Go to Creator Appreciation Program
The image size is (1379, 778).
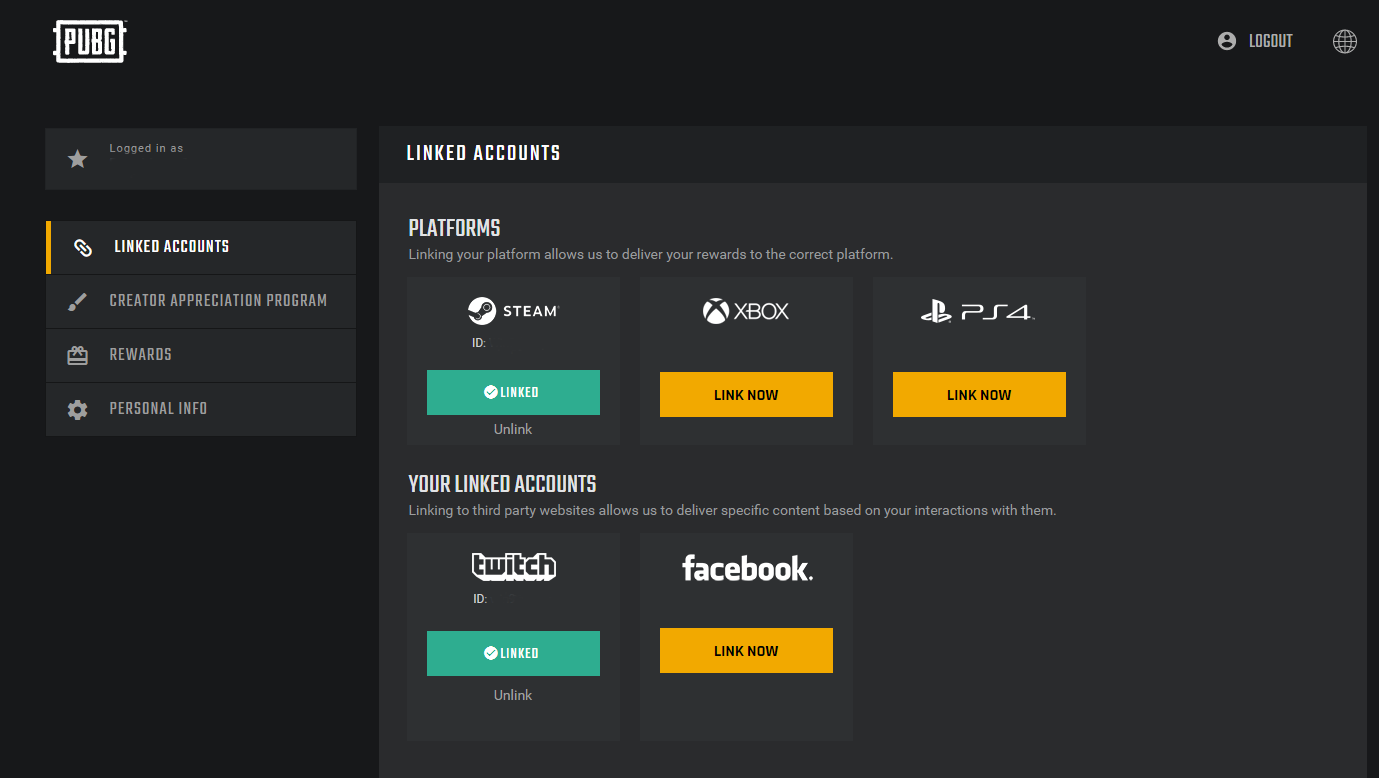[218, 301]
